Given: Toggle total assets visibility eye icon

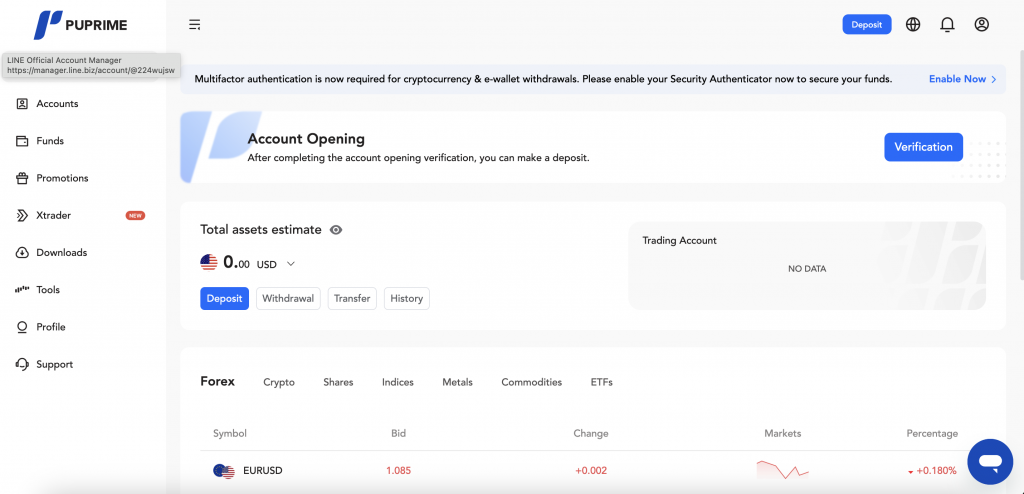Looking at the screenshot, I should click(x=336, y=230).
